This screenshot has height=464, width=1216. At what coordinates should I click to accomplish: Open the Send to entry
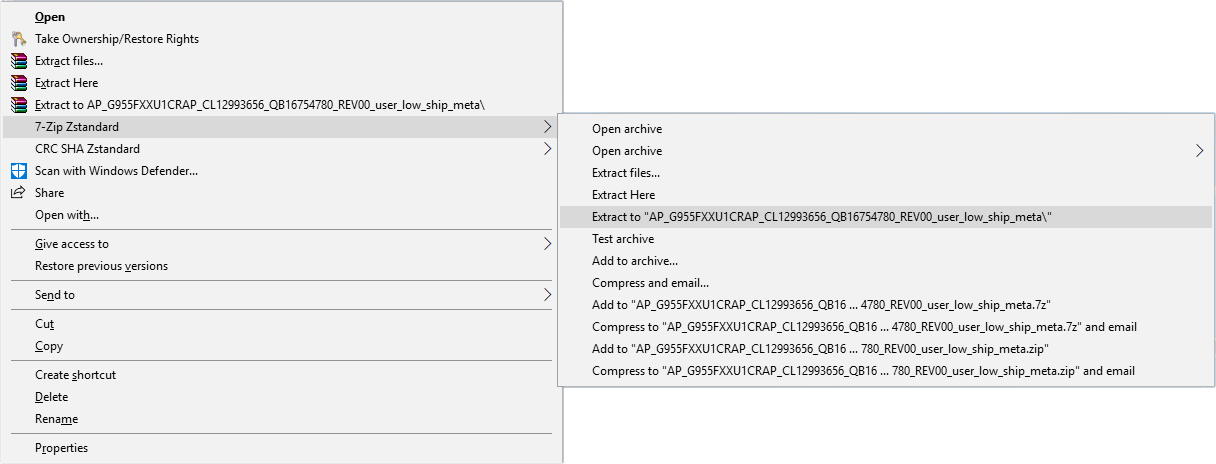click(281, 295)
